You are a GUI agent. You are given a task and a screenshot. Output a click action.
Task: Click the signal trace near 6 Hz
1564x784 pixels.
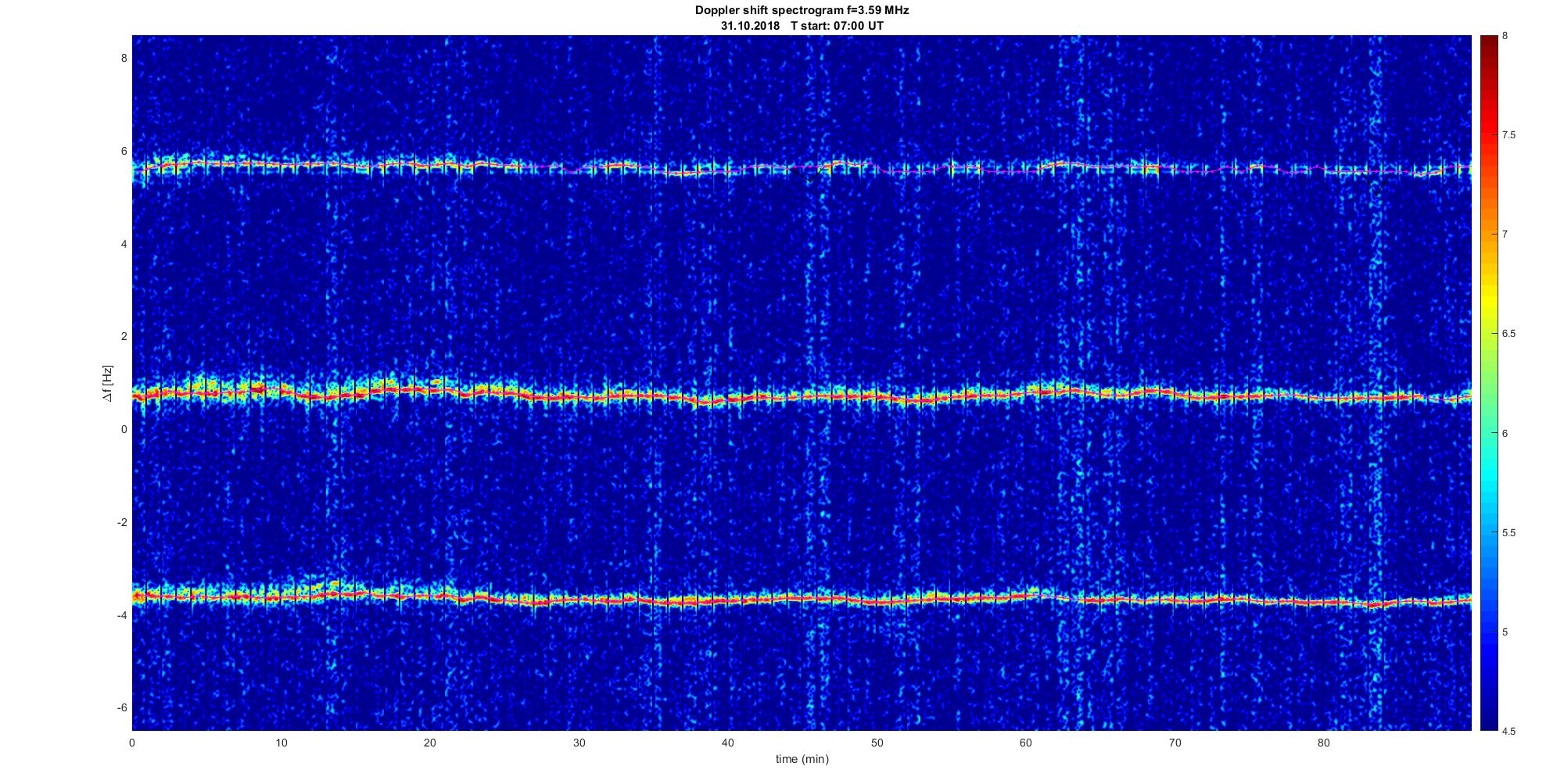click(x=802, y=168)
